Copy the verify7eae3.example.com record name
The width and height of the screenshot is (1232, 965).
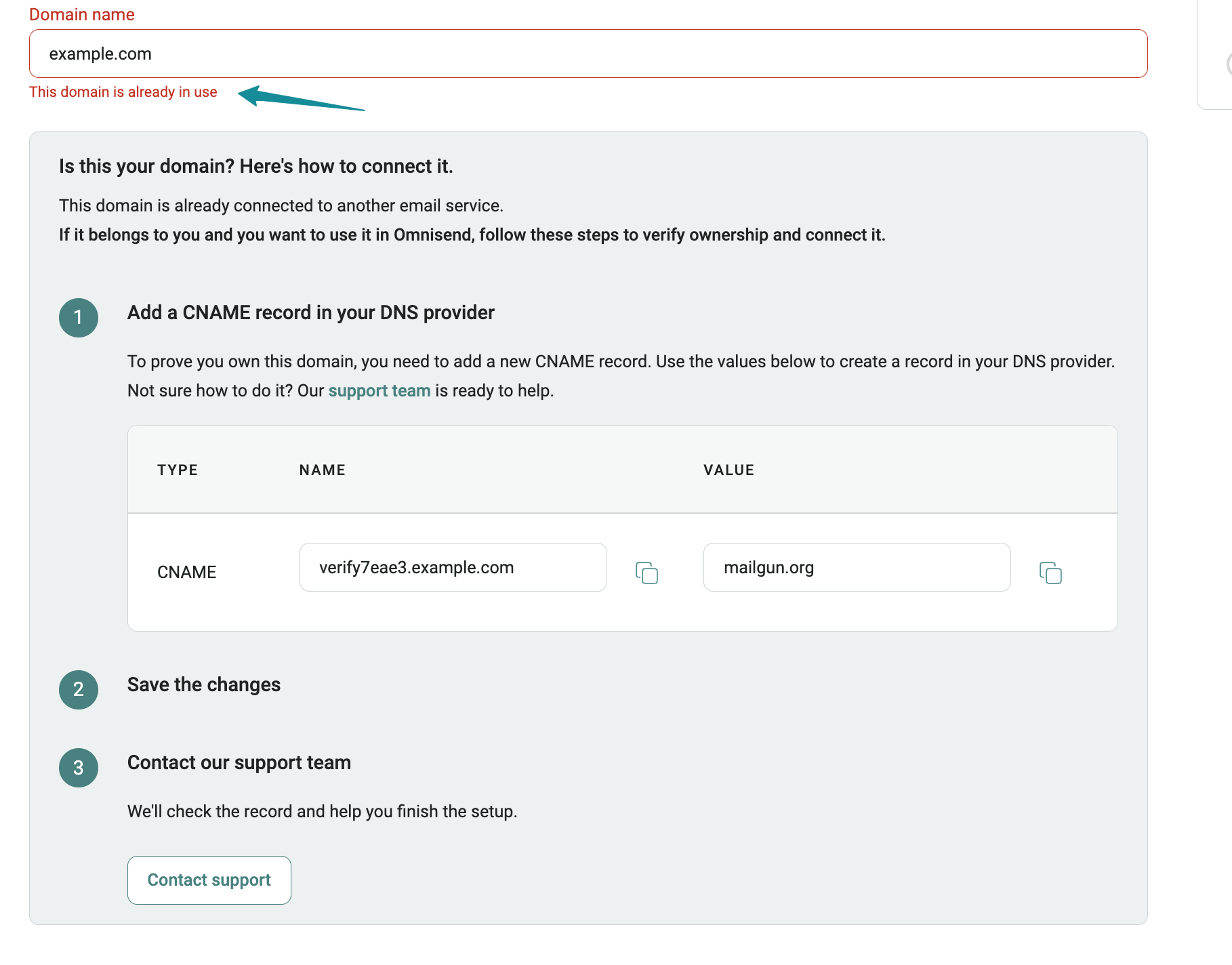tap(646, 573)
